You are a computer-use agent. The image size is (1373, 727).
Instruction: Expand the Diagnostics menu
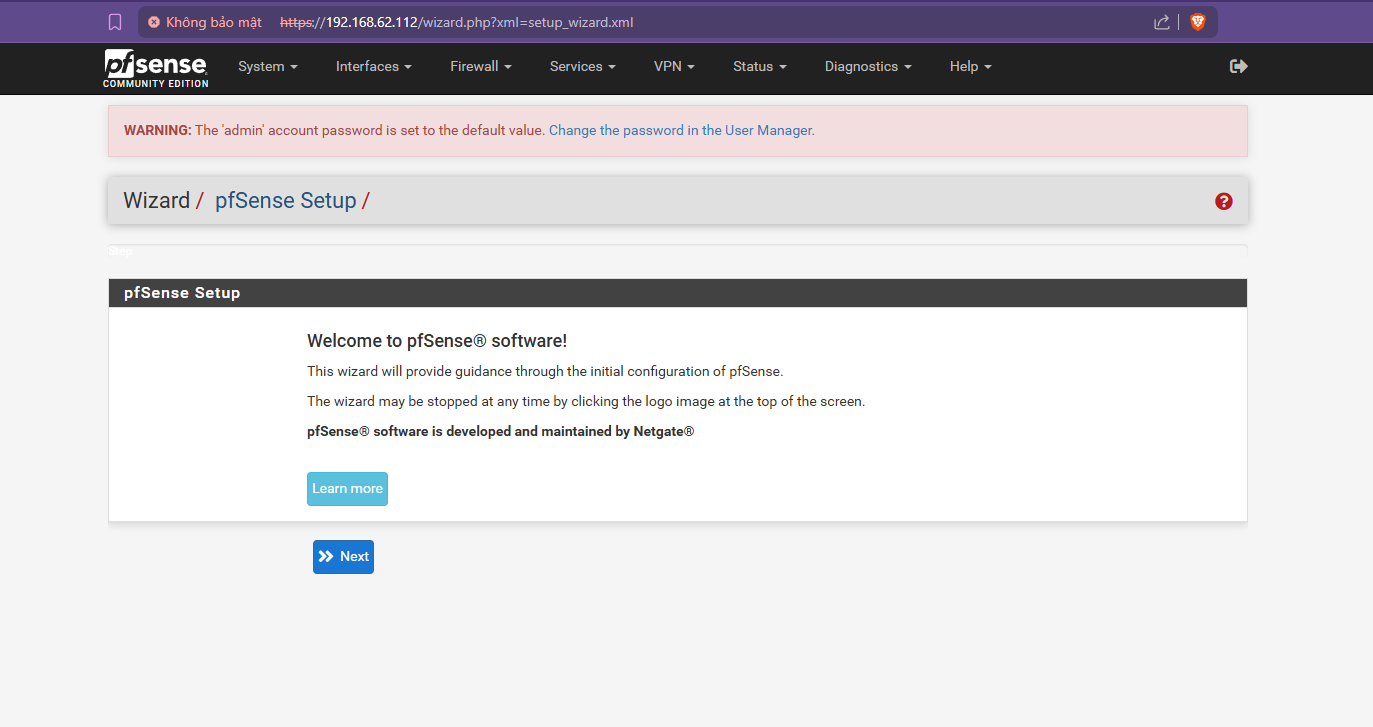868,66
